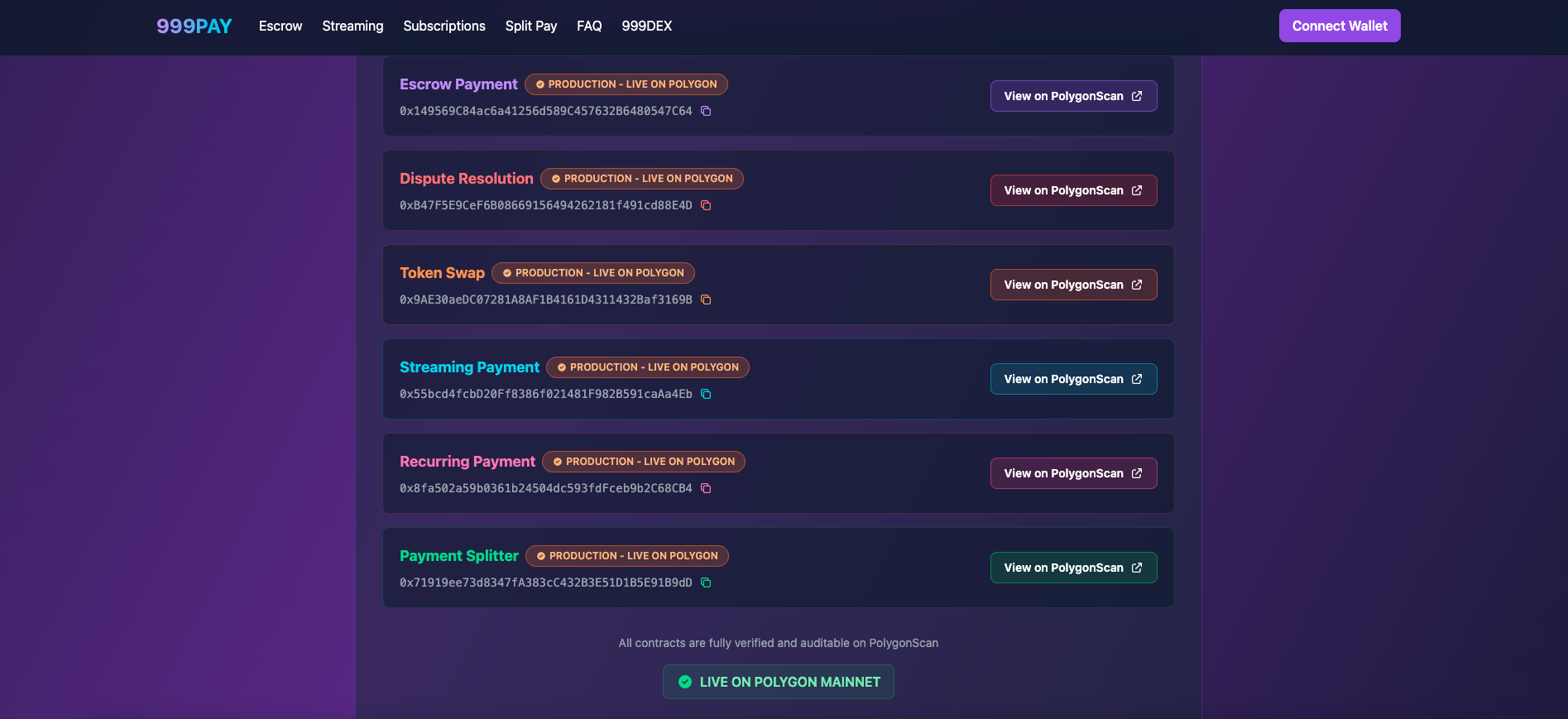Screen dimensions: 1568x719
Task: Click address 0x9AE30aeDC07281A8AF1B4161D4311432Baf3169B
Action: 546,300
